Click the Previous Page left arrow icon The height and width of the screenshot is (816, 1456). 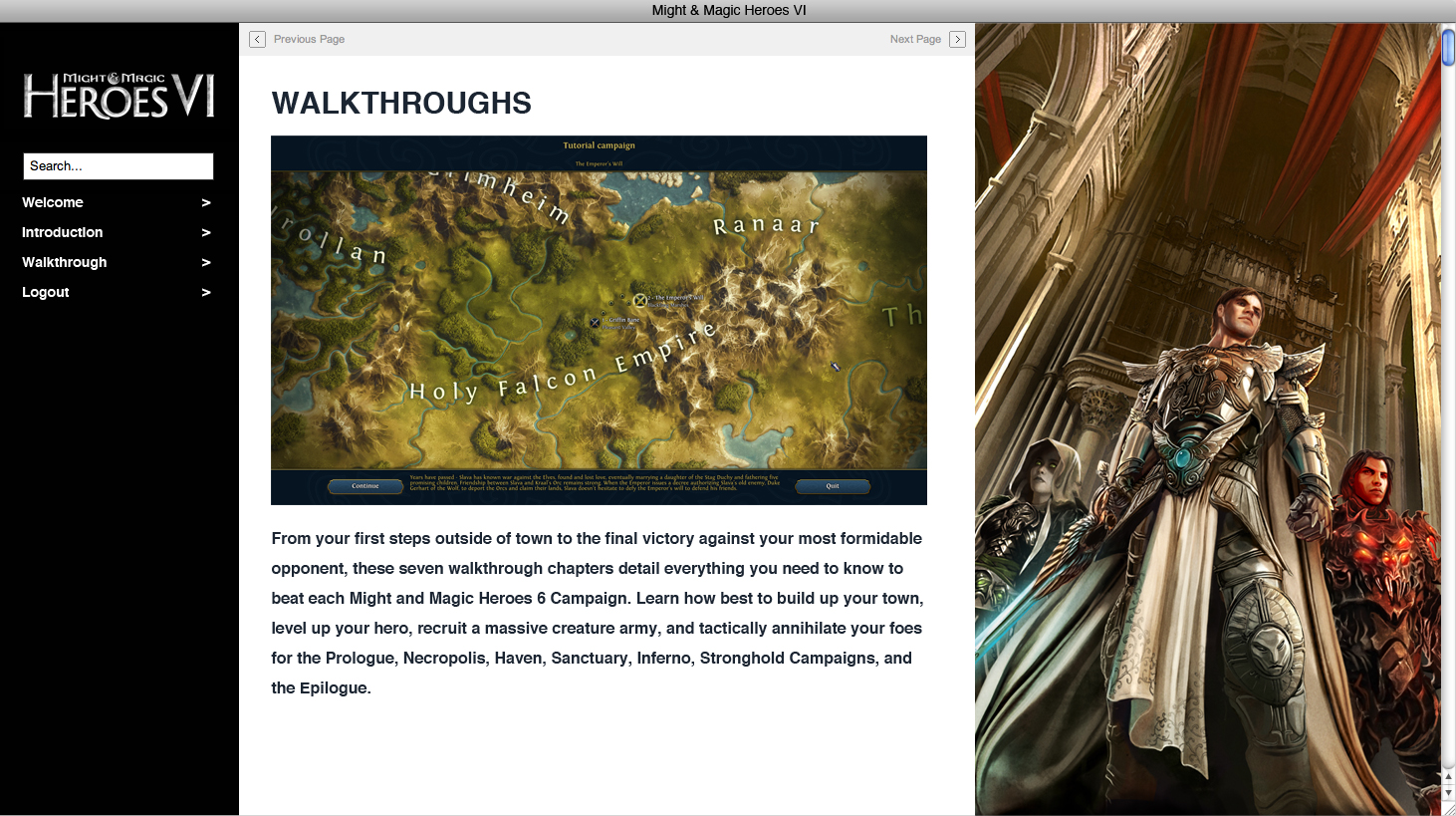click(x=257, y=39)
